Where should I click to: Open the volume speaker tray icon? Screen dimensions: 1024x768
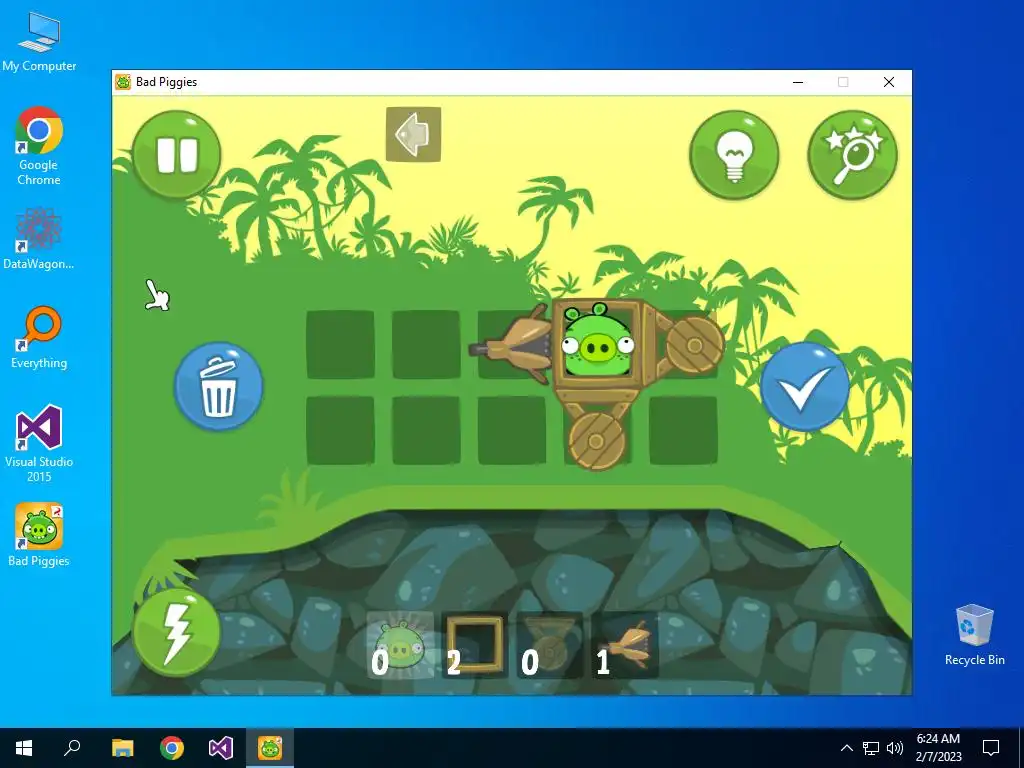pyautogui.click(x=895, y=748)
